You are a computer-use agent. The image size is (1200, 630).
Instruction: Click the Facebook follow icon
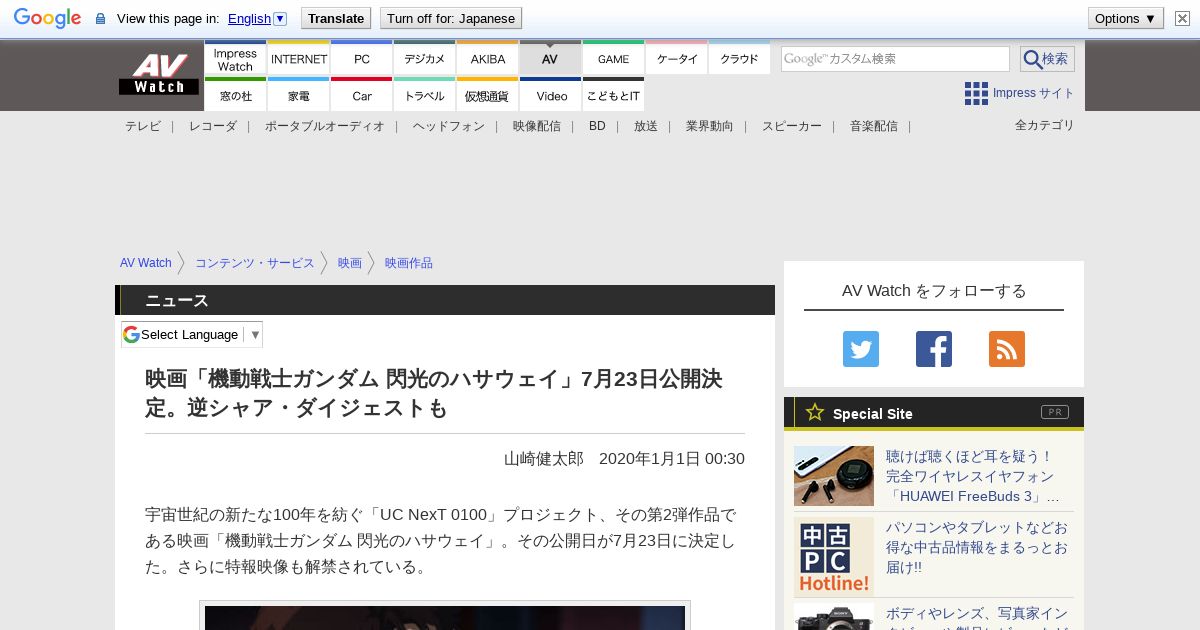934,349
